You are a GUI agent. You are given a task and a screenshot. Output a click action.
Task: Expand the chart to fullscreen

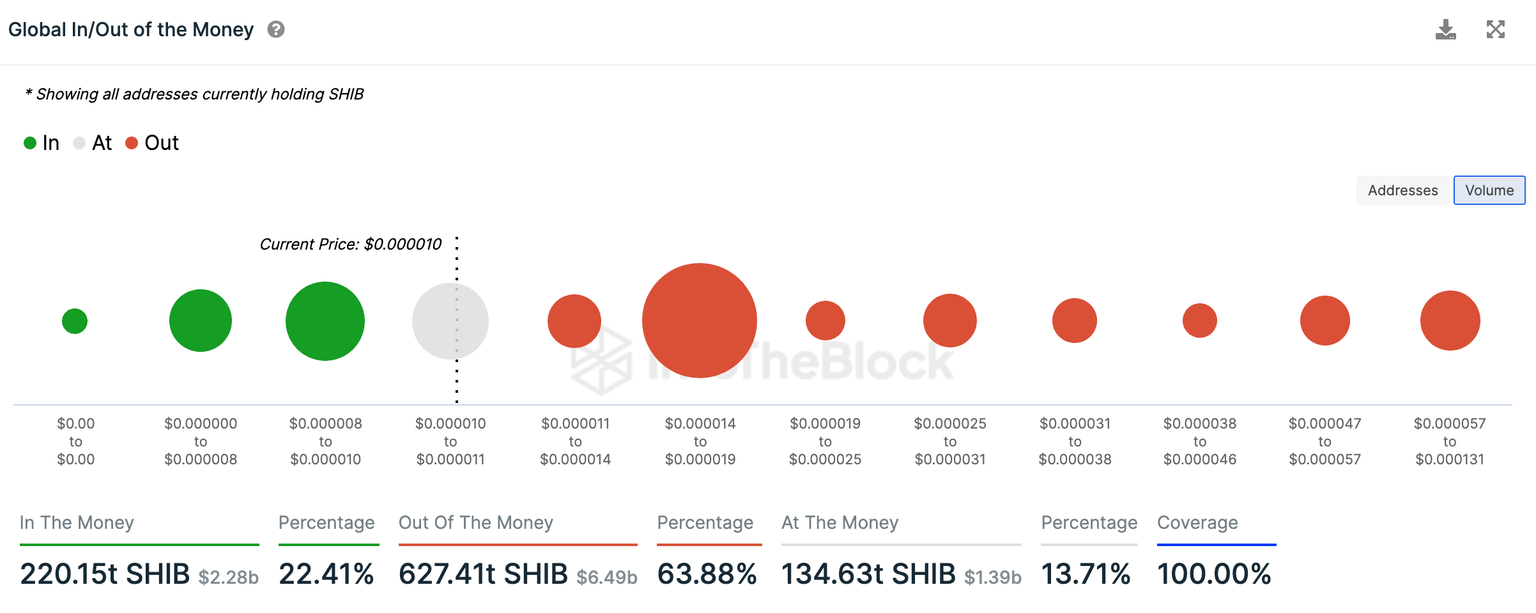tap(1495, 29)
